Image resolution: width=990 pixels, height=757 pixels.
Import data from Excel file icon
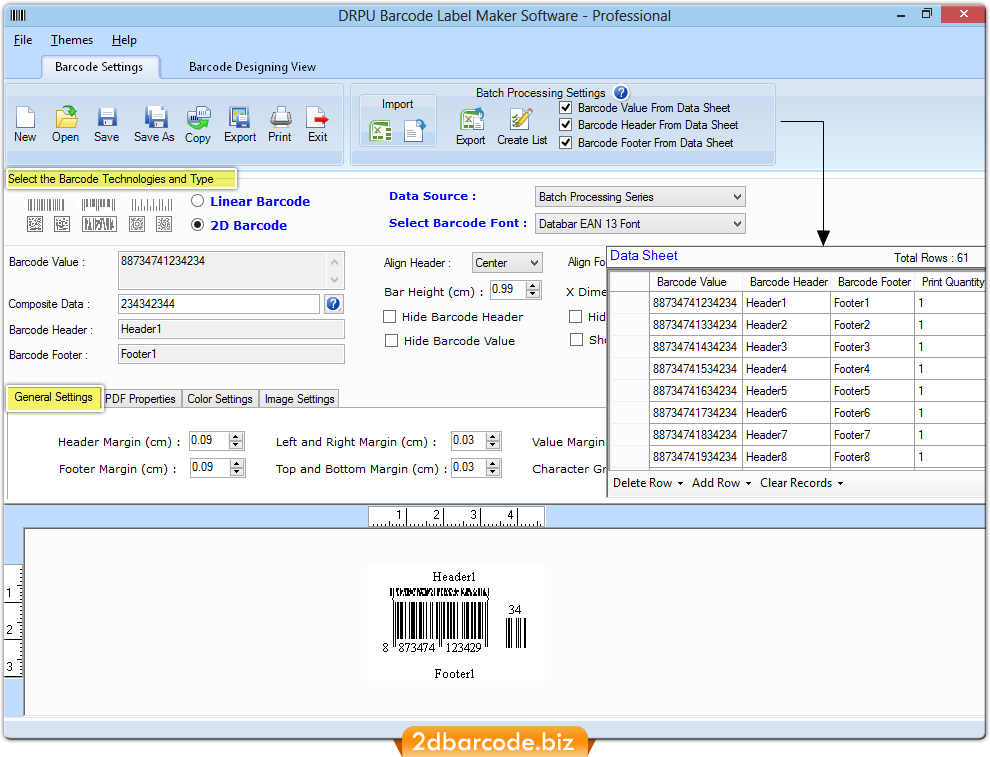380,131
